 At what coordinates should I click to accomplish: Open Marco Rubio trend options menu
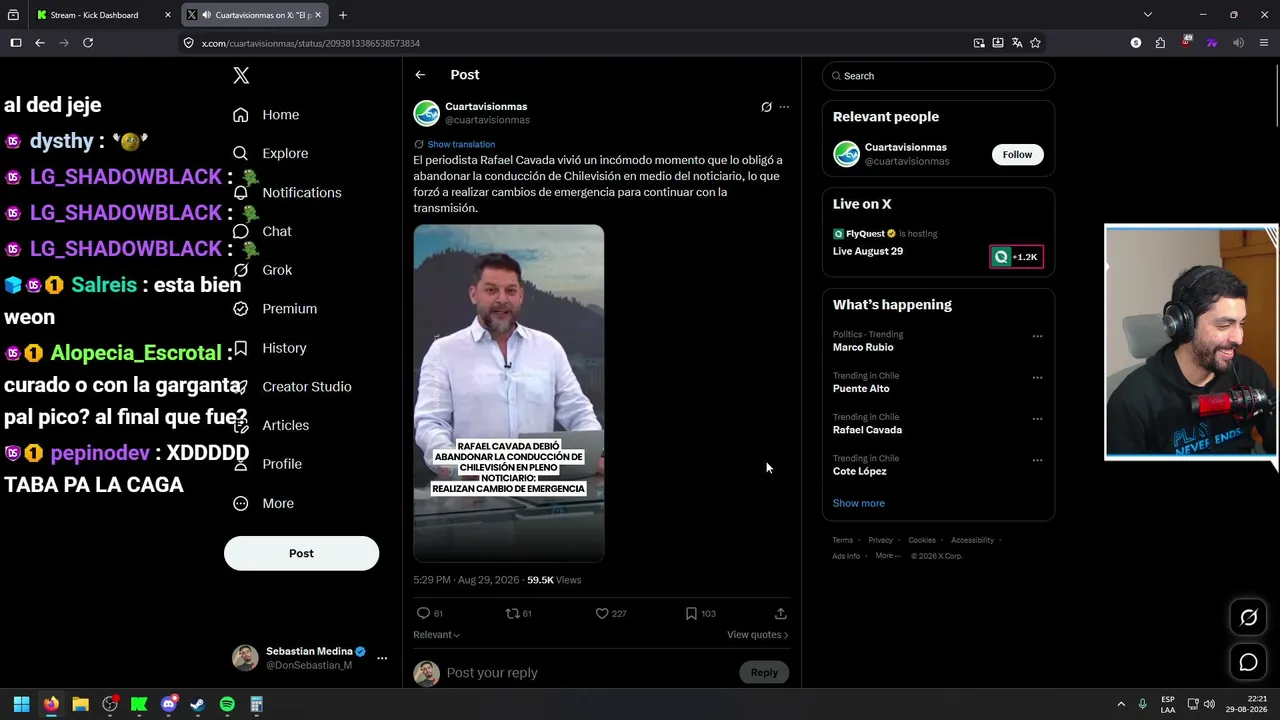1037,337
